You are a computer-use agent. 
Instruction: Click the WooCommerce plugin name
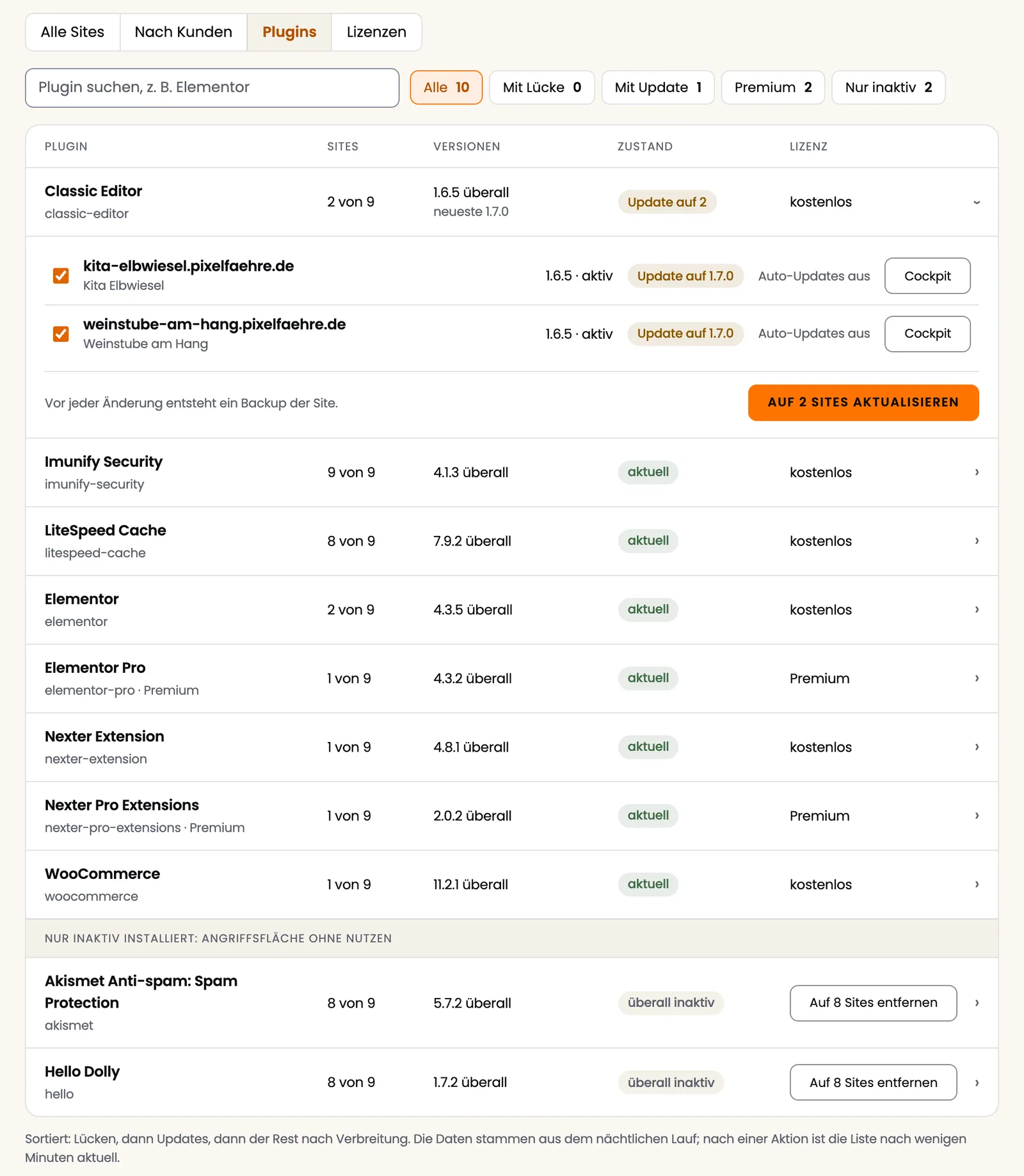(102, 874)
